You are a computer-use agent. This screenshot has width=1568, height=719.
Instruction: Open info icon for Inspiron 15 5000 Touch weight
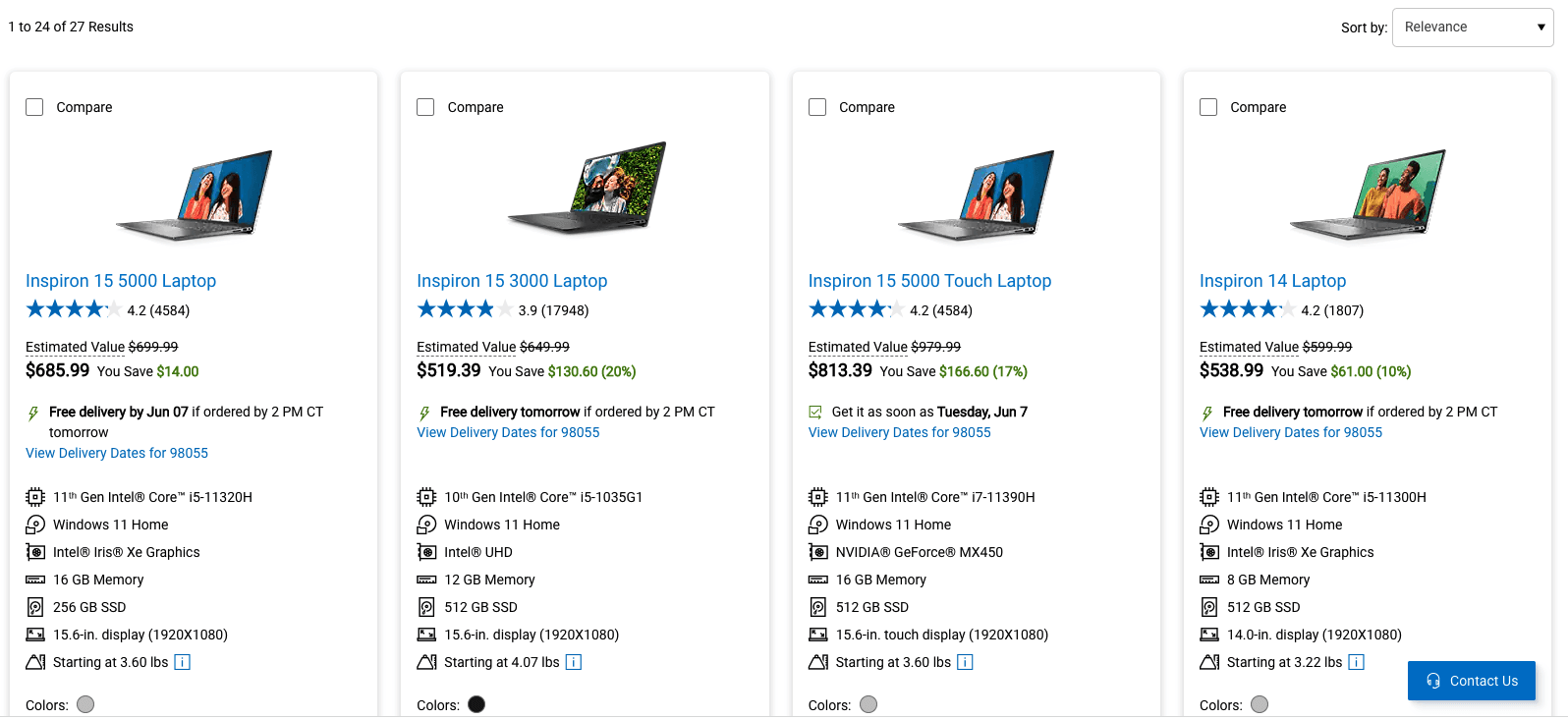coord(965,662)
